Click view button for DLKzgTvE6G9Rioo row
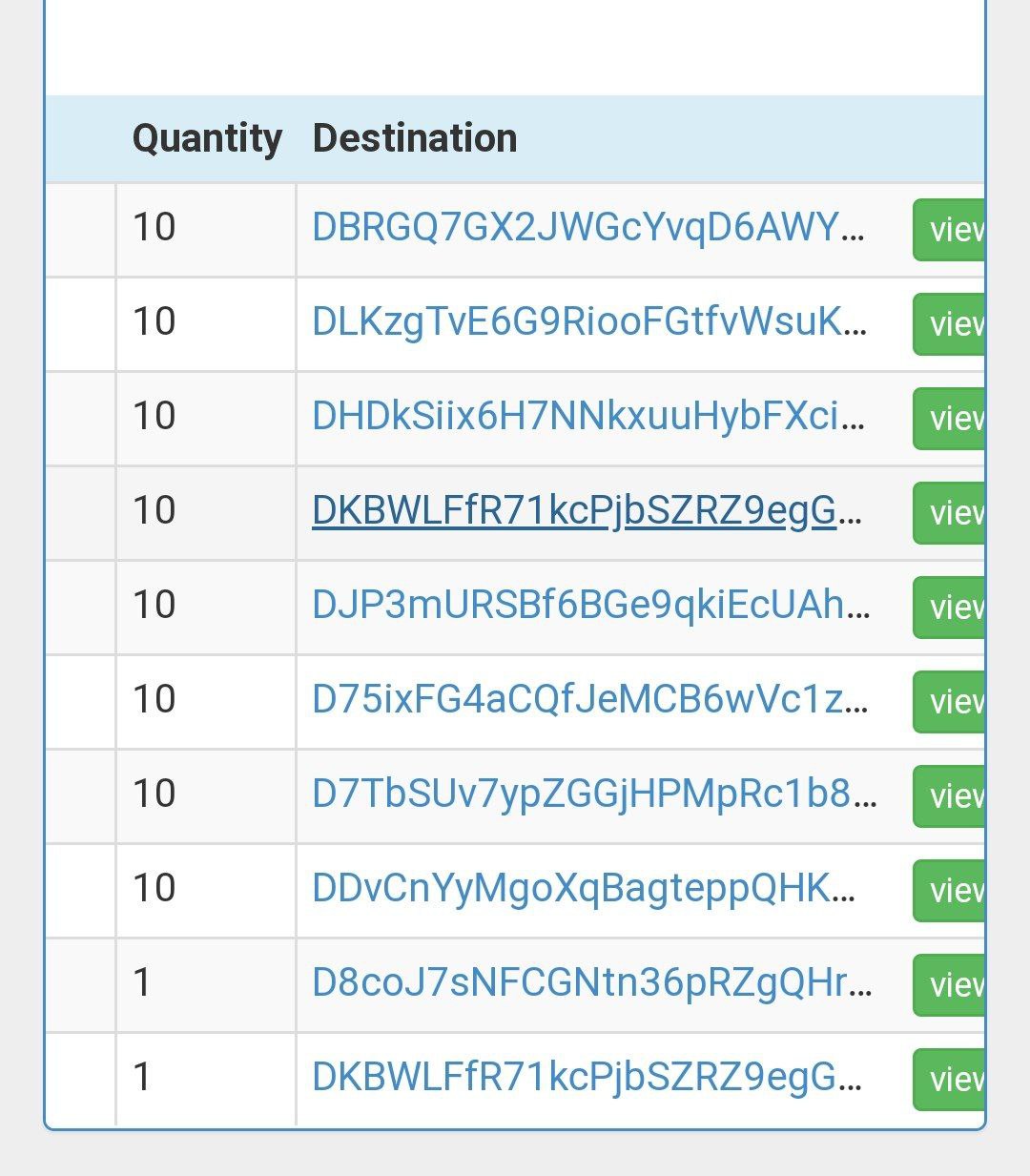This screenshot has width=1030, height=1176. [949, 324]
